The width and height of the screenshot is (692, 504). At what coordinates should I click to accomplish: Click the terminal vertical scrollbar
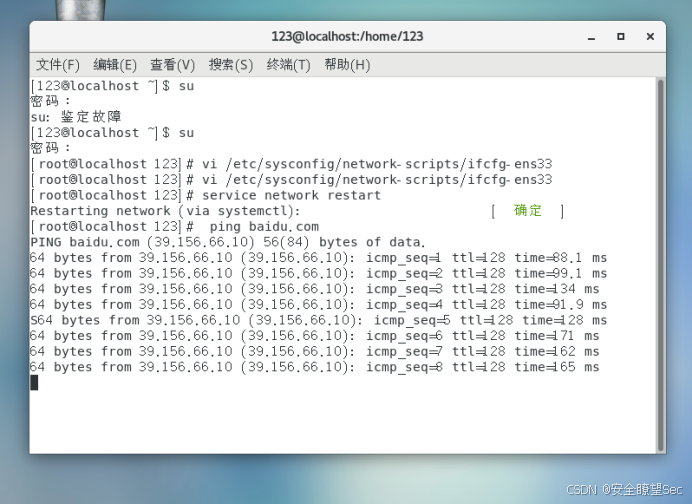(660, 265)
